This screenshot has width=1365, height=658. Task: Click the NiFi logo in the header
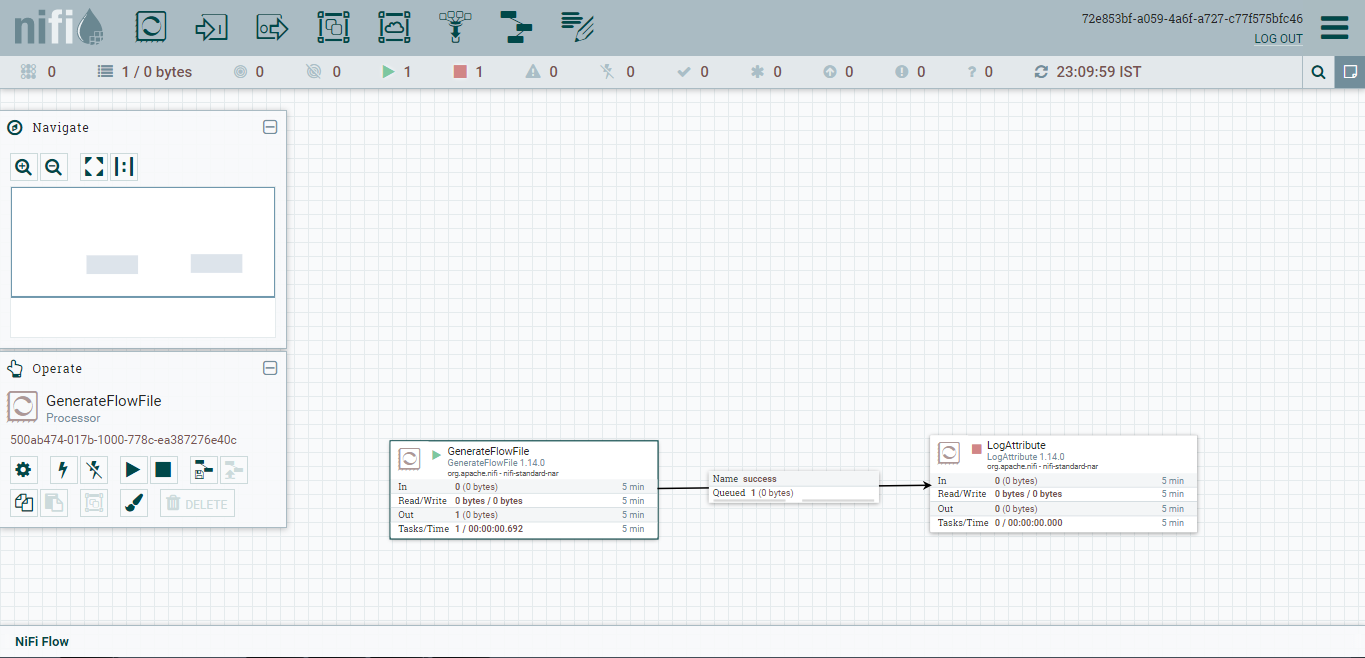[x=59, y=27]
